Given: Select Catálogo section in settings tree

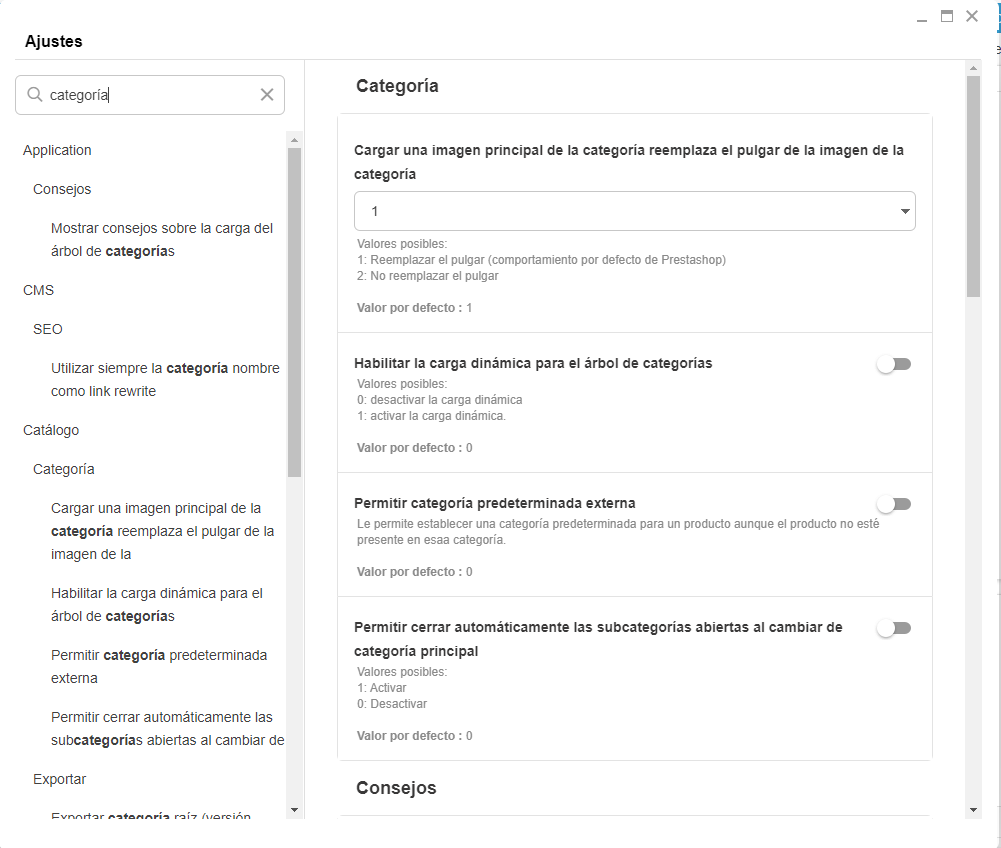Looking at the screenshot, I should pyautogui.click(x=51, y=430).
